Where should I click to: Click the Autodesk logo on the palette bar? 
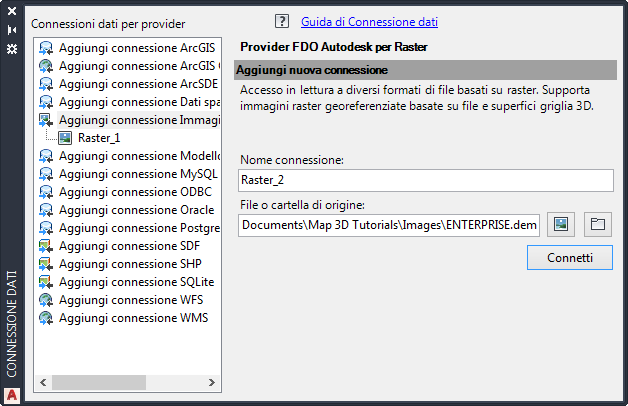point(12,393)
